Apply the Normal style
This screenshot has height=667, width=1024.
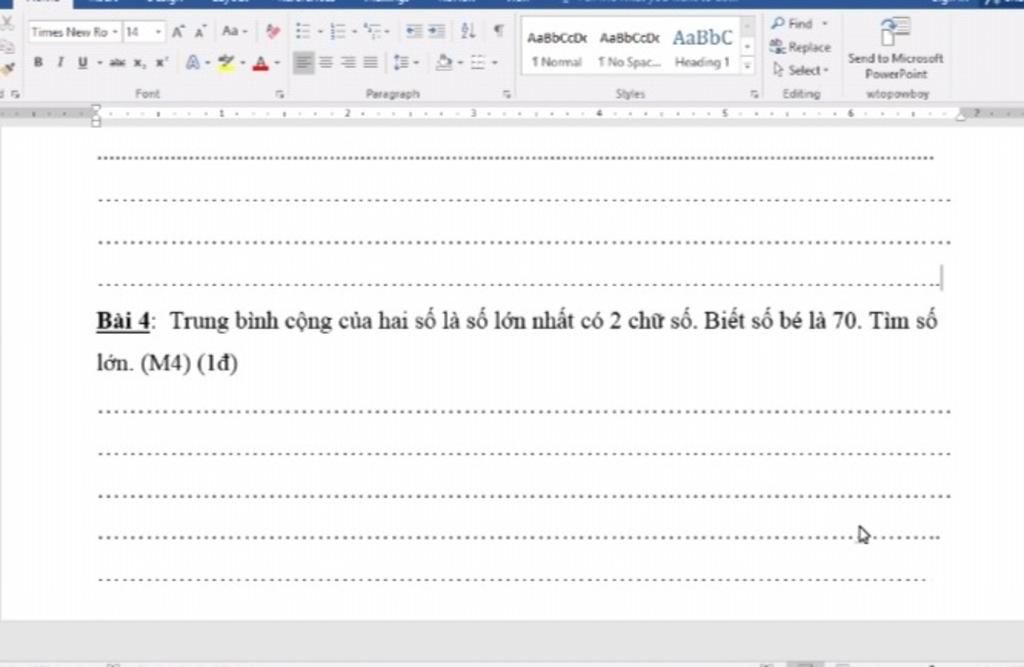point(556,48)
